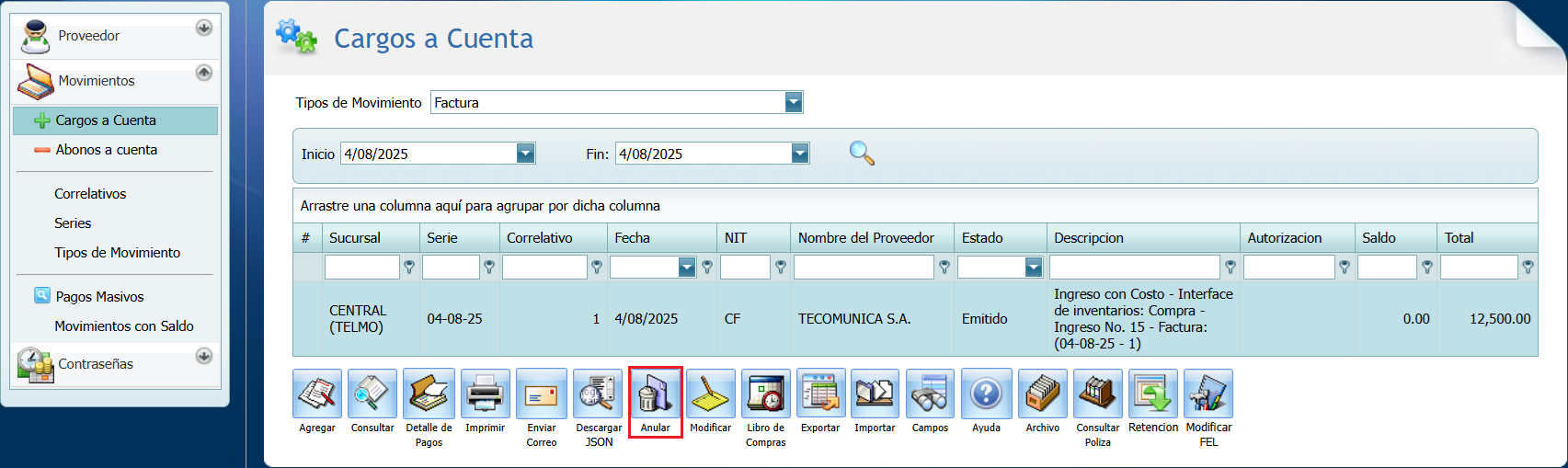Open the Tipos de Movimiento dropdown
1568x468 pixels.
point(794,102)
